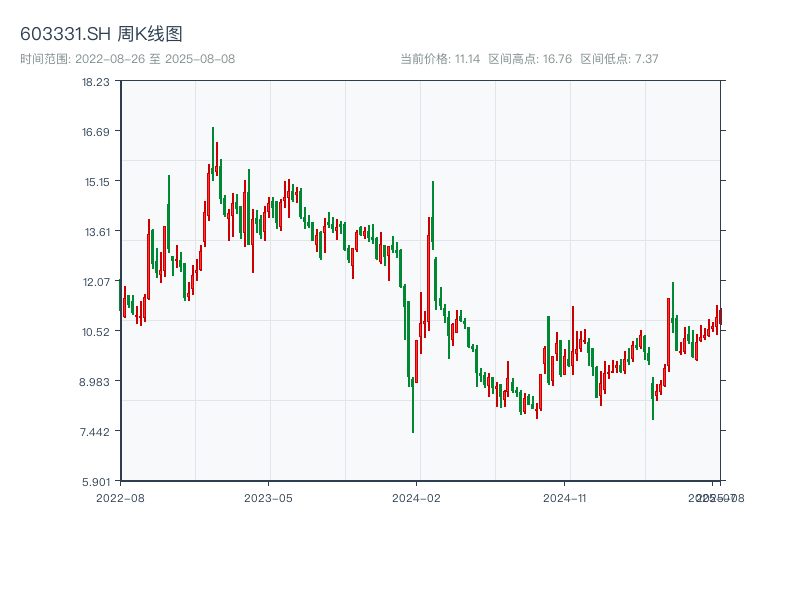The width and height of the screenshot is (800, 600).
Task: Click the 10.52 y-axis label
Action: click(96, 332)
